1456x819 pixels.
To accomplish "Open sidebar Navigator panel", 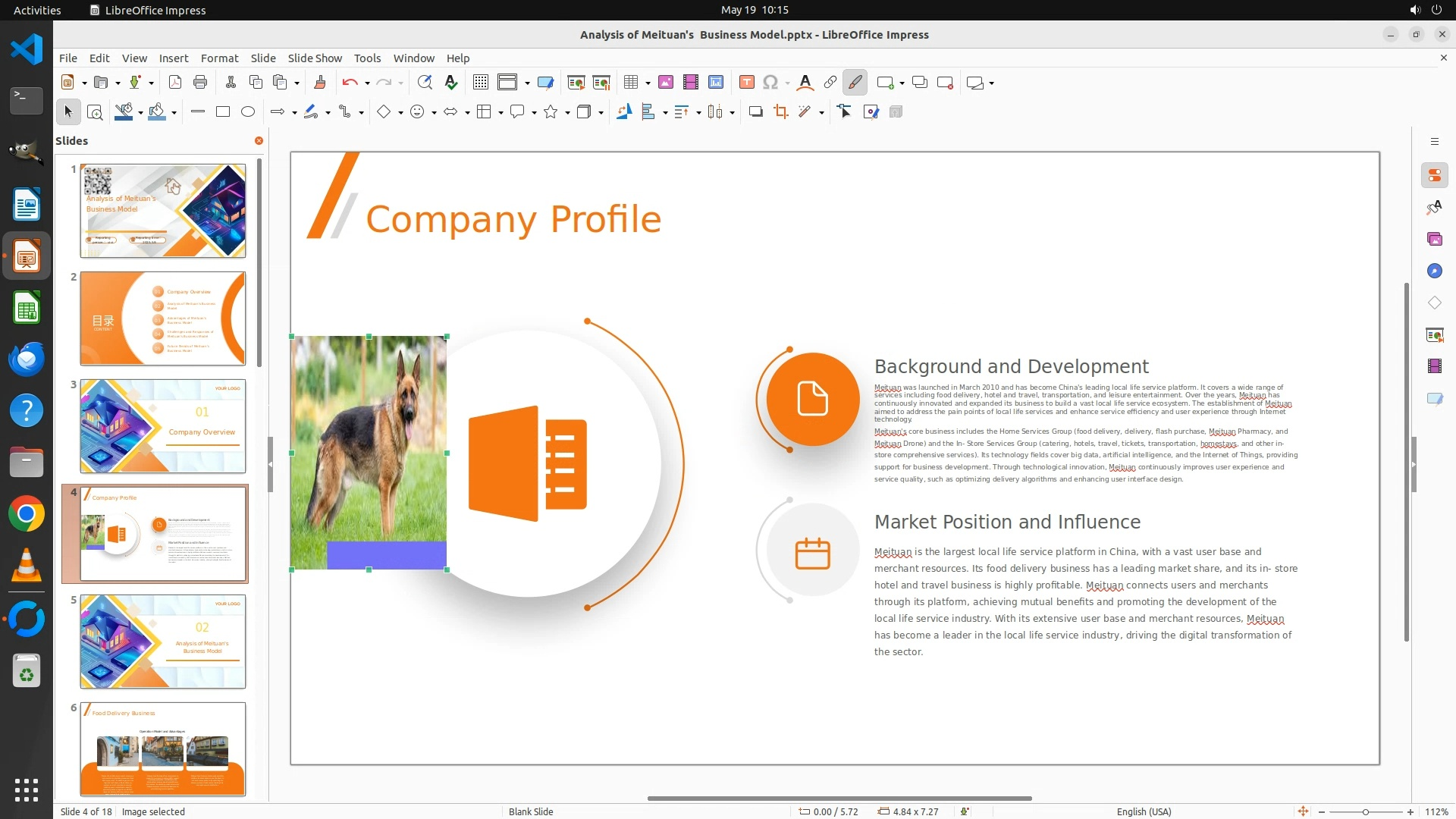I will coord(1434,271).
